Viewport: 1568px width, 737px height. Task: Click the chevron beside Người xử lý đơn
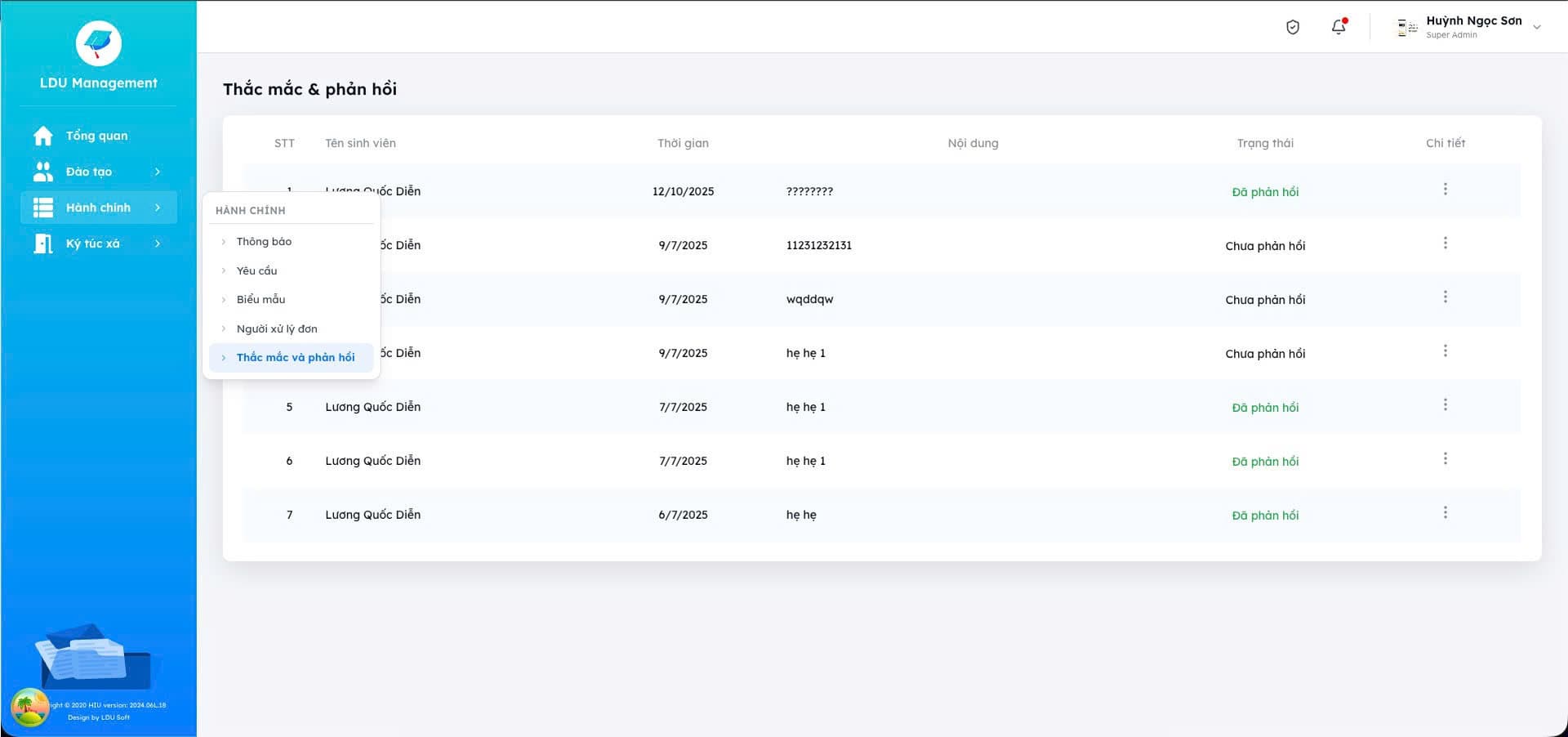pos(224,328)
